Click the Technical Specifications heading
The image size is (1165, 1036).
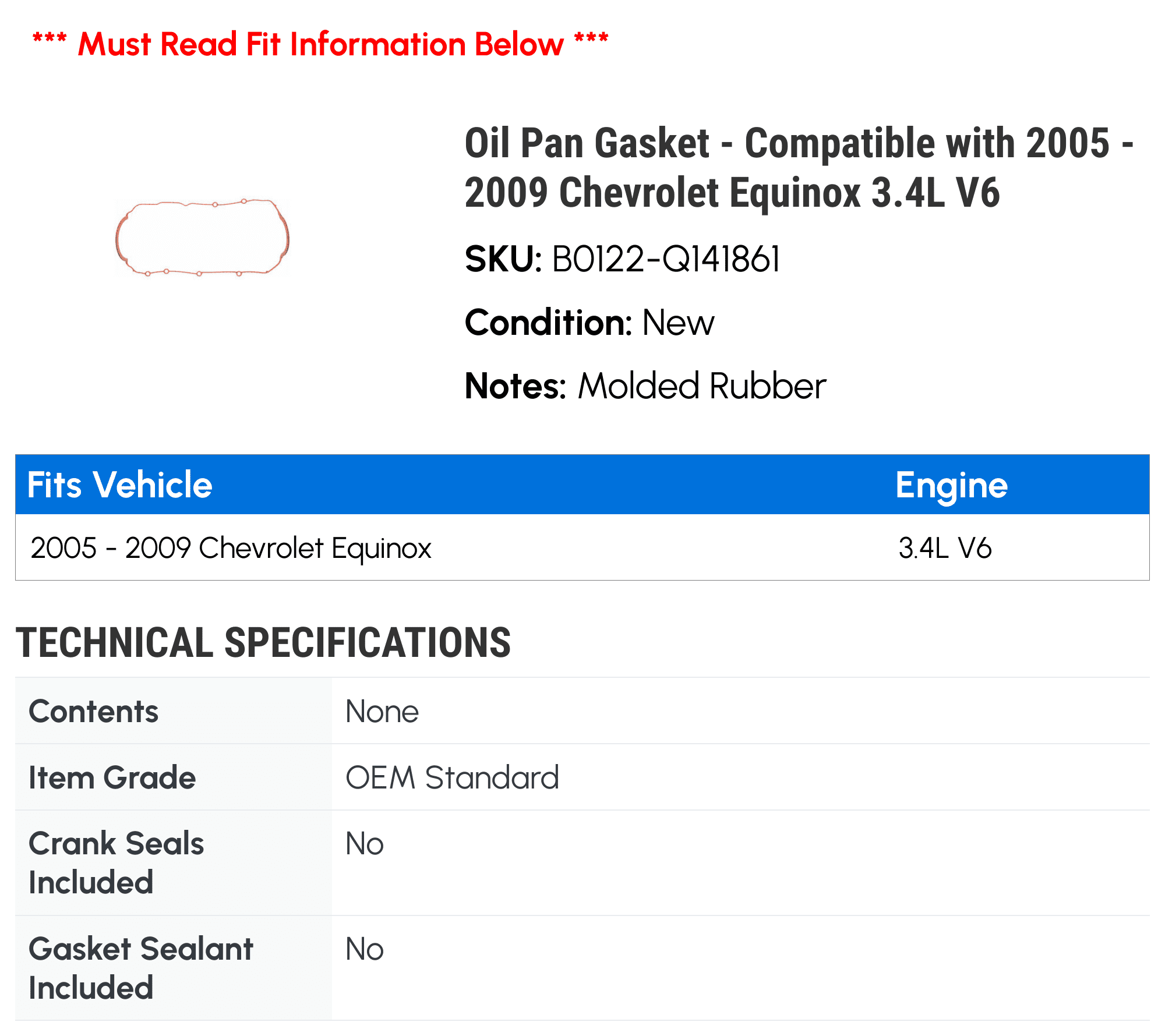(x=263, y=642)
